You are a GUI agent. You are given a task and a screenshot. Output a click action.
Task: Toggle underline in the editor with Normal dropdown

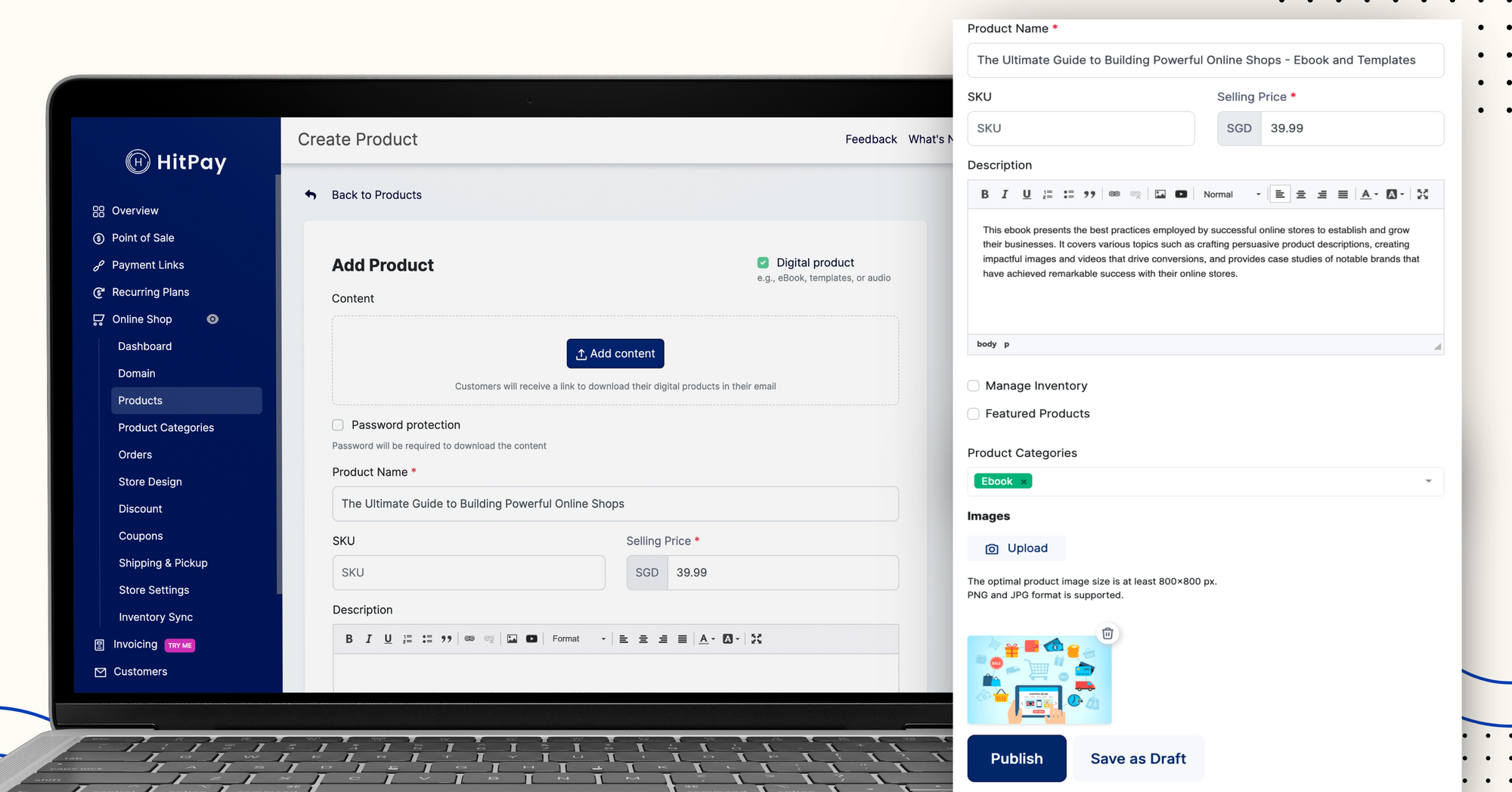pos(1026,194)
